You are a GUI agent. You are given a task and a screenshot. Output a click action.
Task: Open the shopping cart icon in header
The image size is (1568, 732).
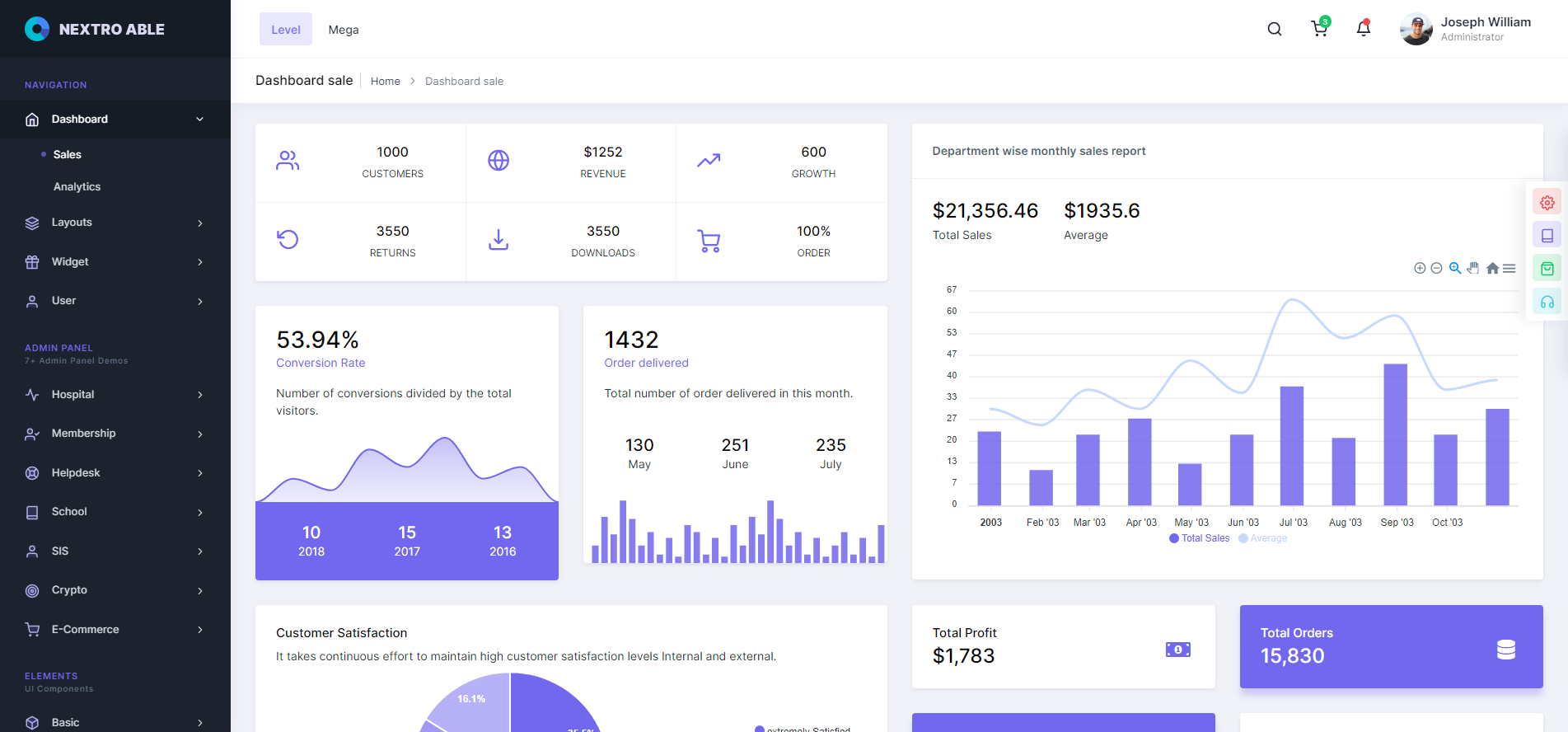[x=1319, y=29]
